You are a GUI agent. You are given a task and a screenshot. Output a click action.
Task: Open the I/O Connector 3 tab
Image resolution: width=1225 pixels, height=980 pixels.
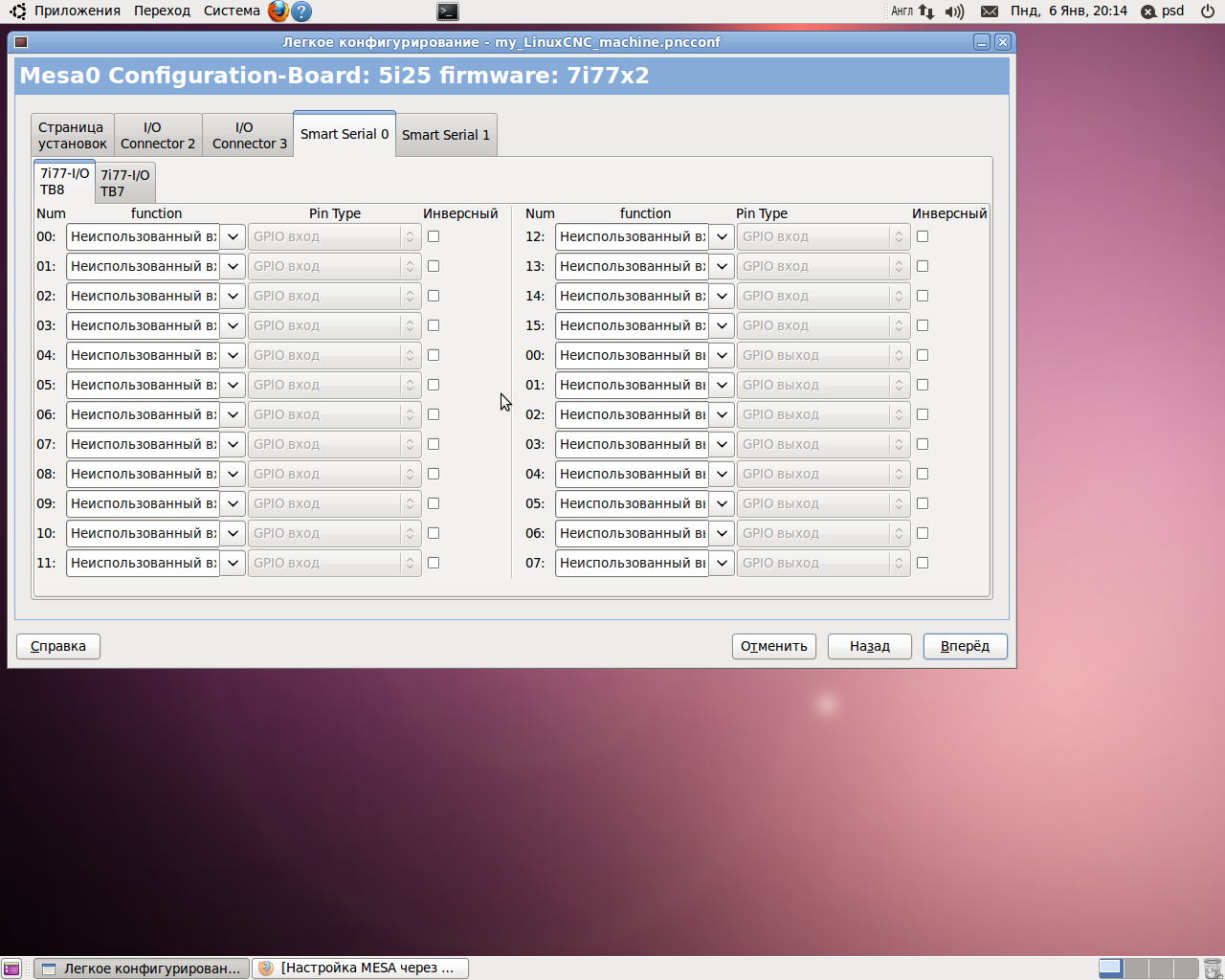click(248, 135)
